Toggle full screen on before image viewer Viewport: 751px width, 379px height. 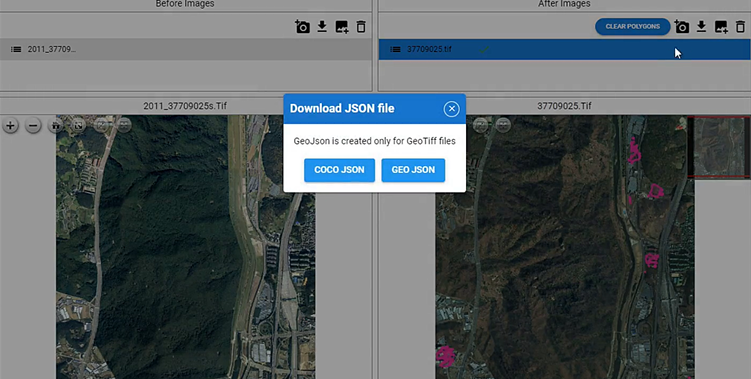(x=79, y=126)
